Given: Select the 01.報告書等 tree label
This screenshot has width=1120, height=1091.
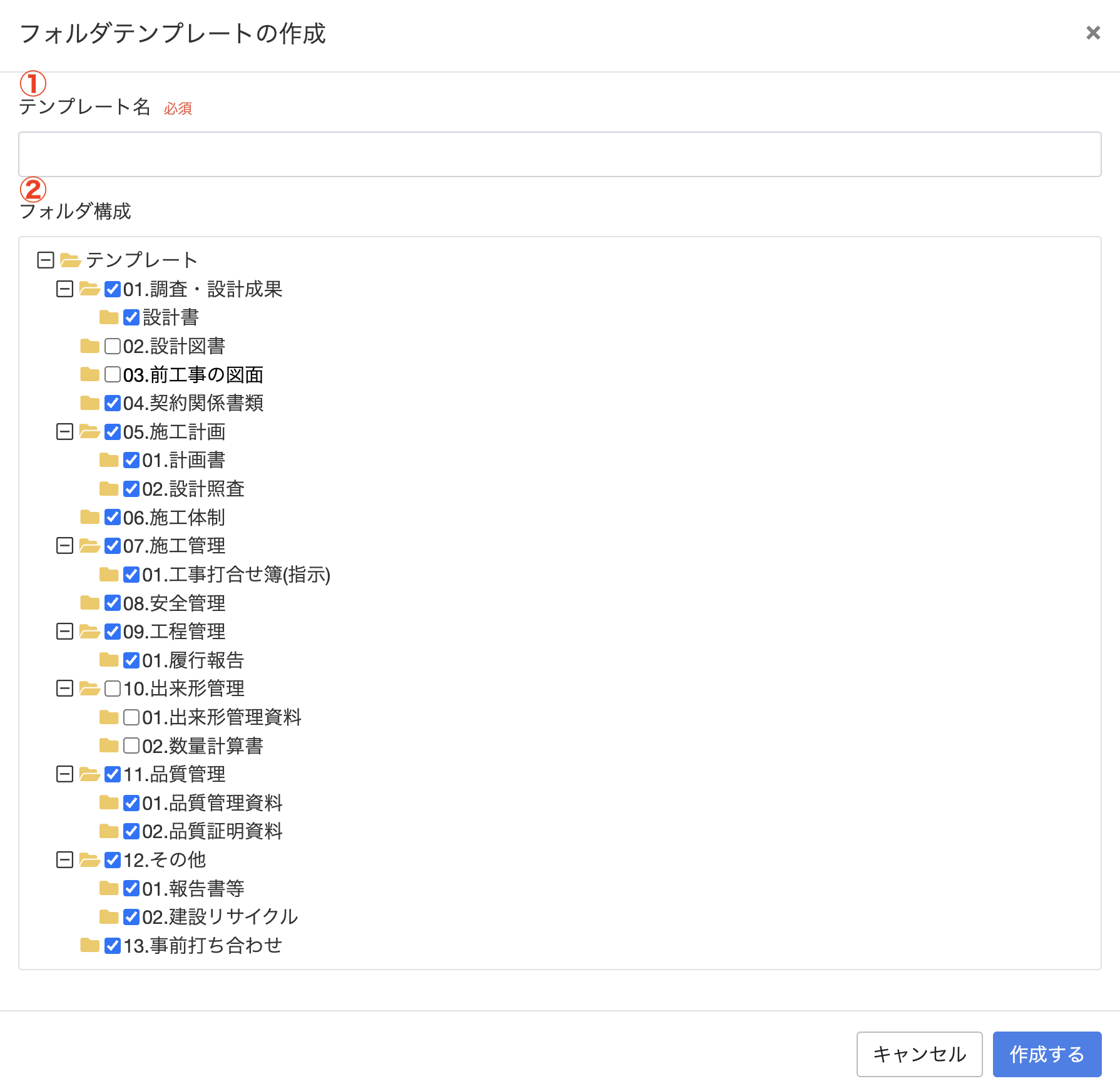Looking at the screenshot, I should [x=193, y=889].
